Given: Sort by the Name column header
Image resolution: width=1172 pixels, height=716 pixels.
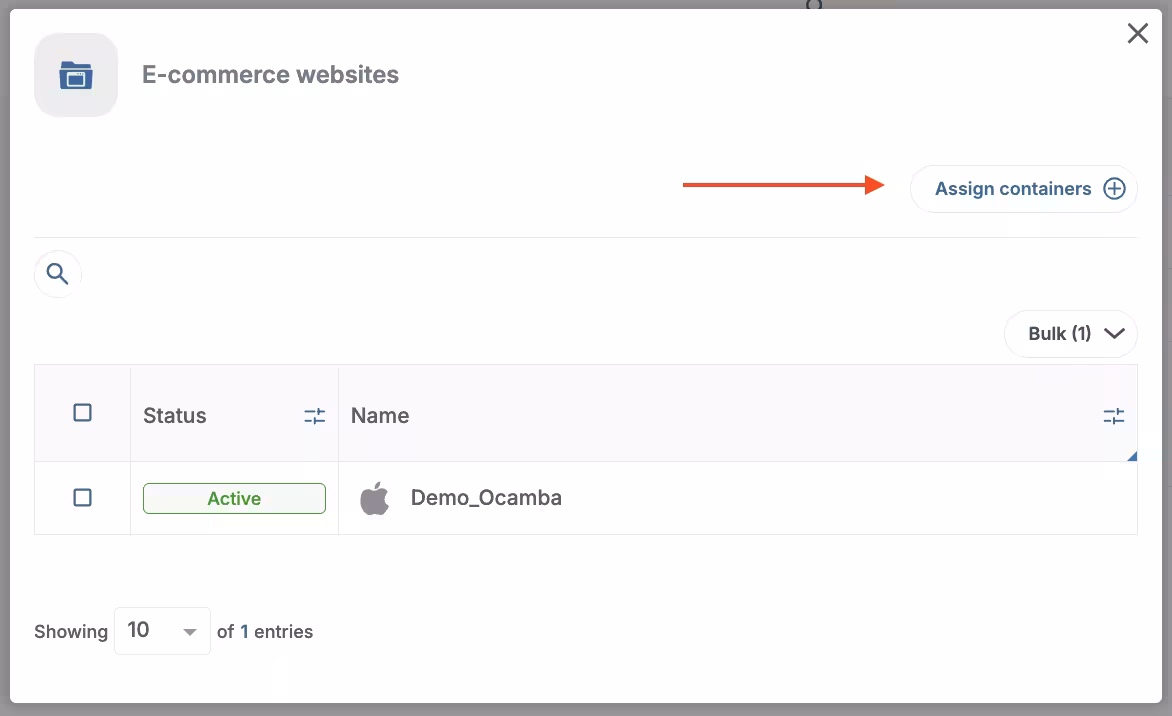Looking at the screenshot, I should pyautogui.click(x=380, y=416).
